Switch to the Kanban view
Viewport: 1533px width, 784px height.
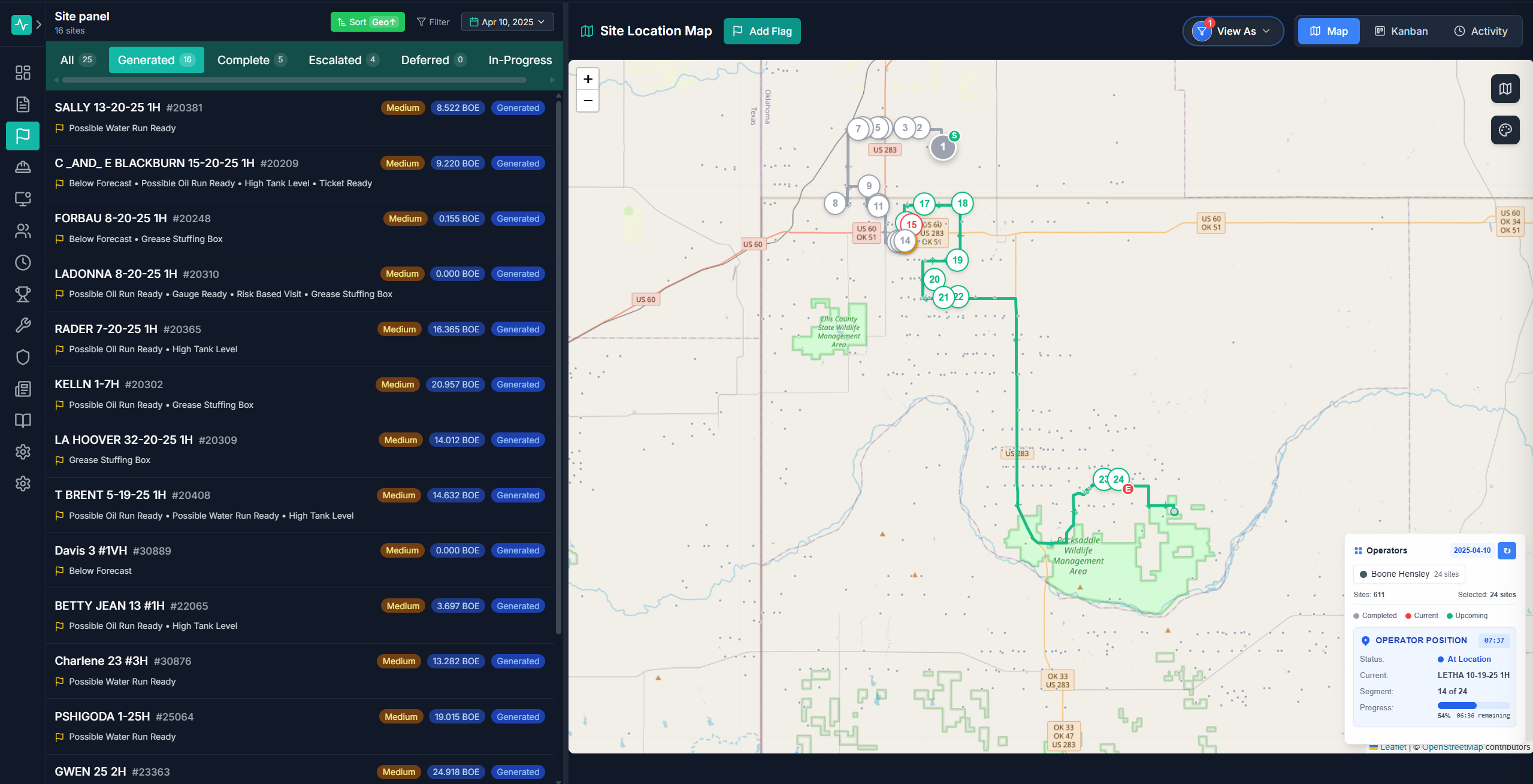(x=1401, y=31)
